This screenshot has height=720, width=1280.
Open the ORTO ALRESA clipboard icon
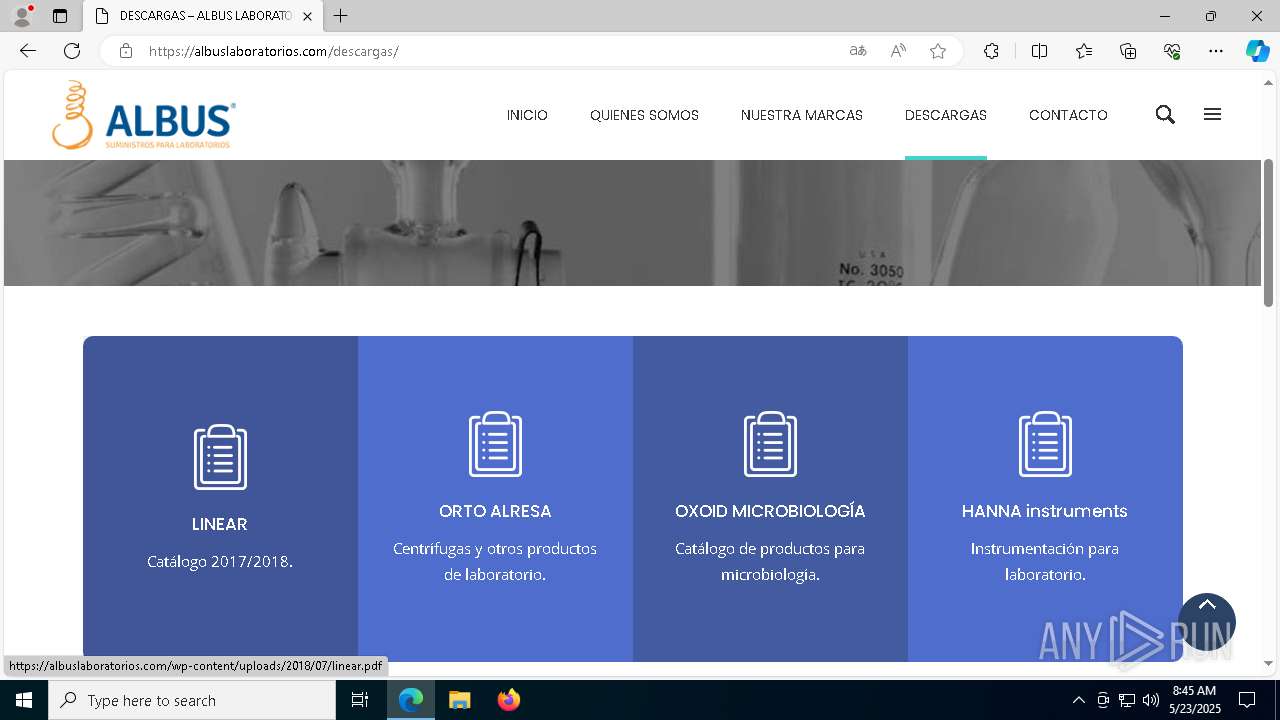pyautogui.click(x=495, y=444)
